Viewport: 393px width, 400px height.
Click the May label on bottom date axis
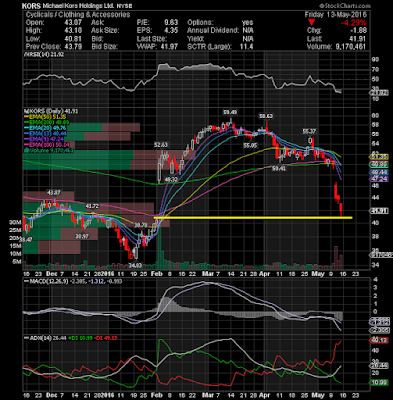318,395
